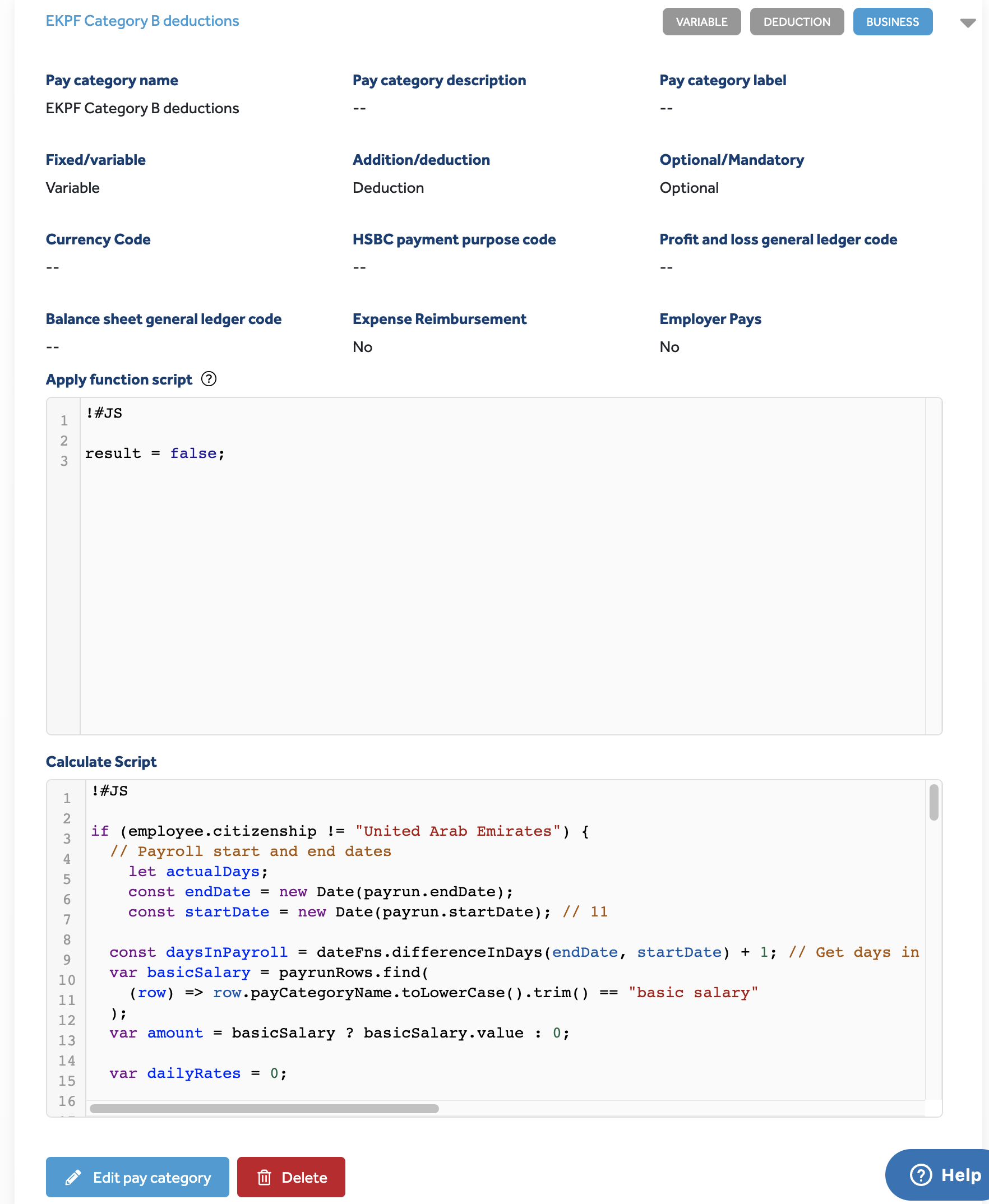Click line number 10 in Calculate Script gutter
989x1204 pixels.
click(x=67, y=980)
